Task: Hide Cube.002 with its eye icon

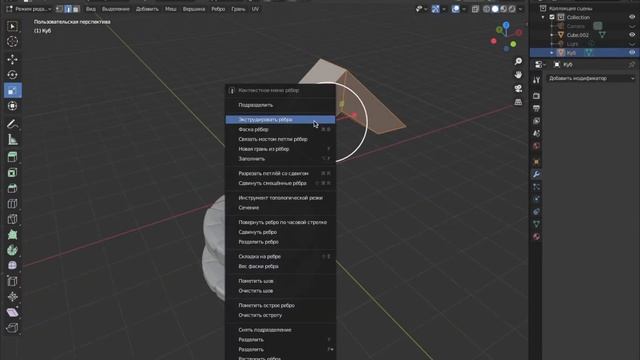Action: pos(632,35)
